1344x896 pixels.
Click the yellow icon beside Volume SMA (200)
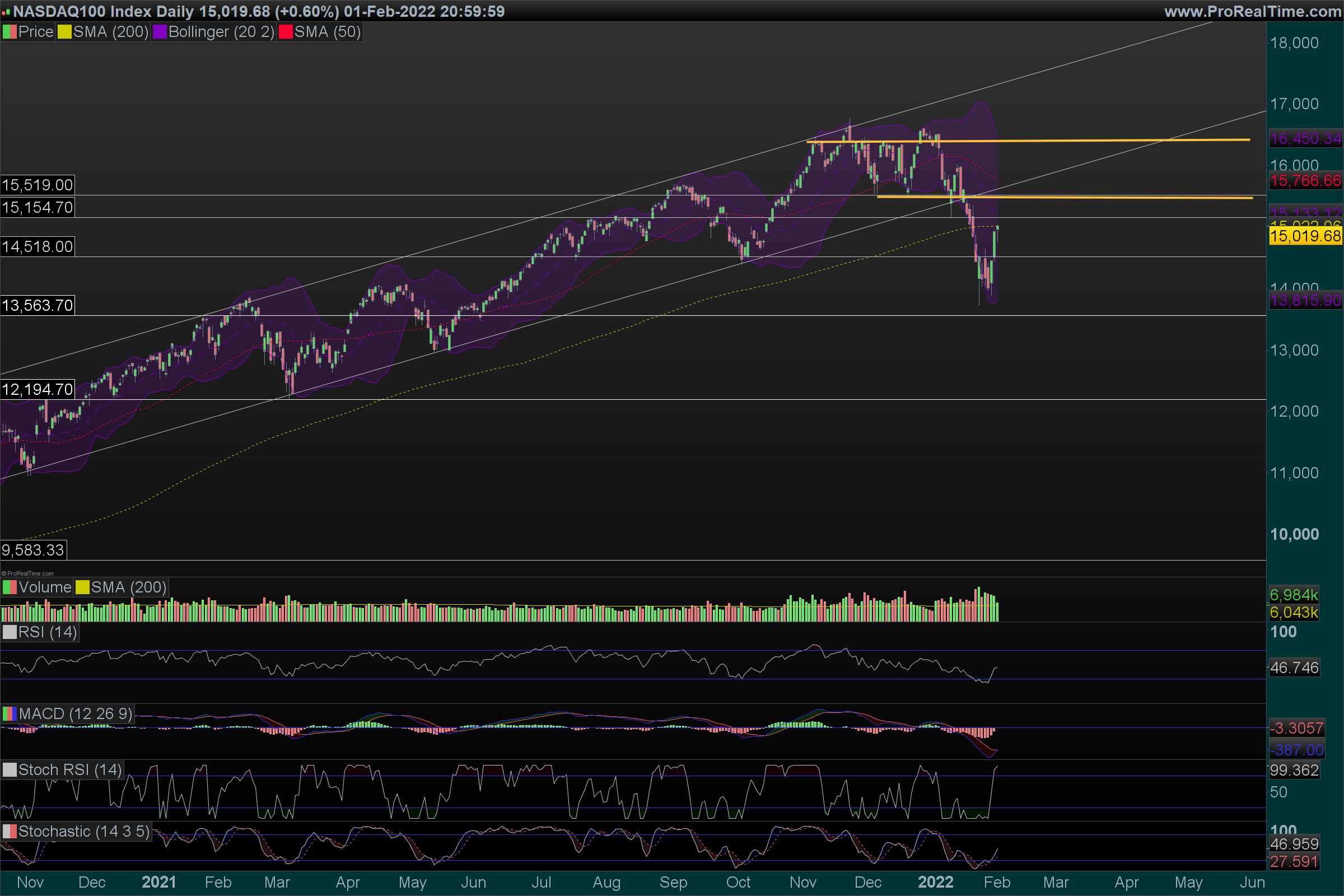[x=83, y=587]
